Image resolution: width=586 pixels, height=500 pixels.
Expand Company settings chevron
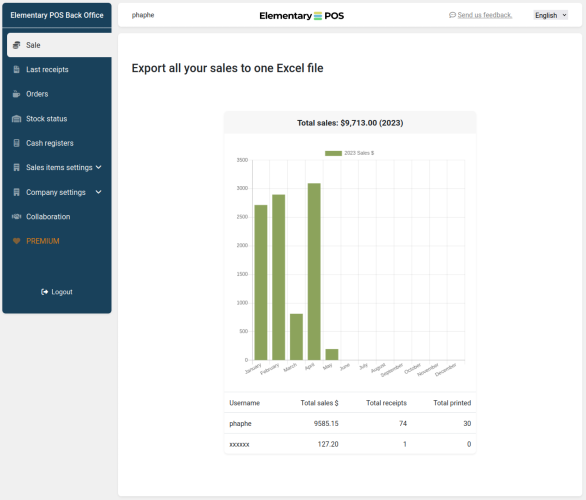(99, 192)
